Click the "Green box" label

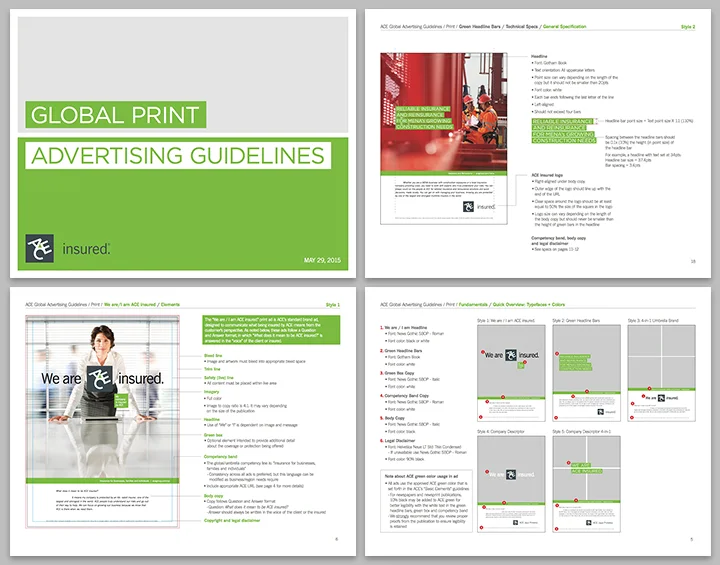pyautogui.click(x=213, y=435)
